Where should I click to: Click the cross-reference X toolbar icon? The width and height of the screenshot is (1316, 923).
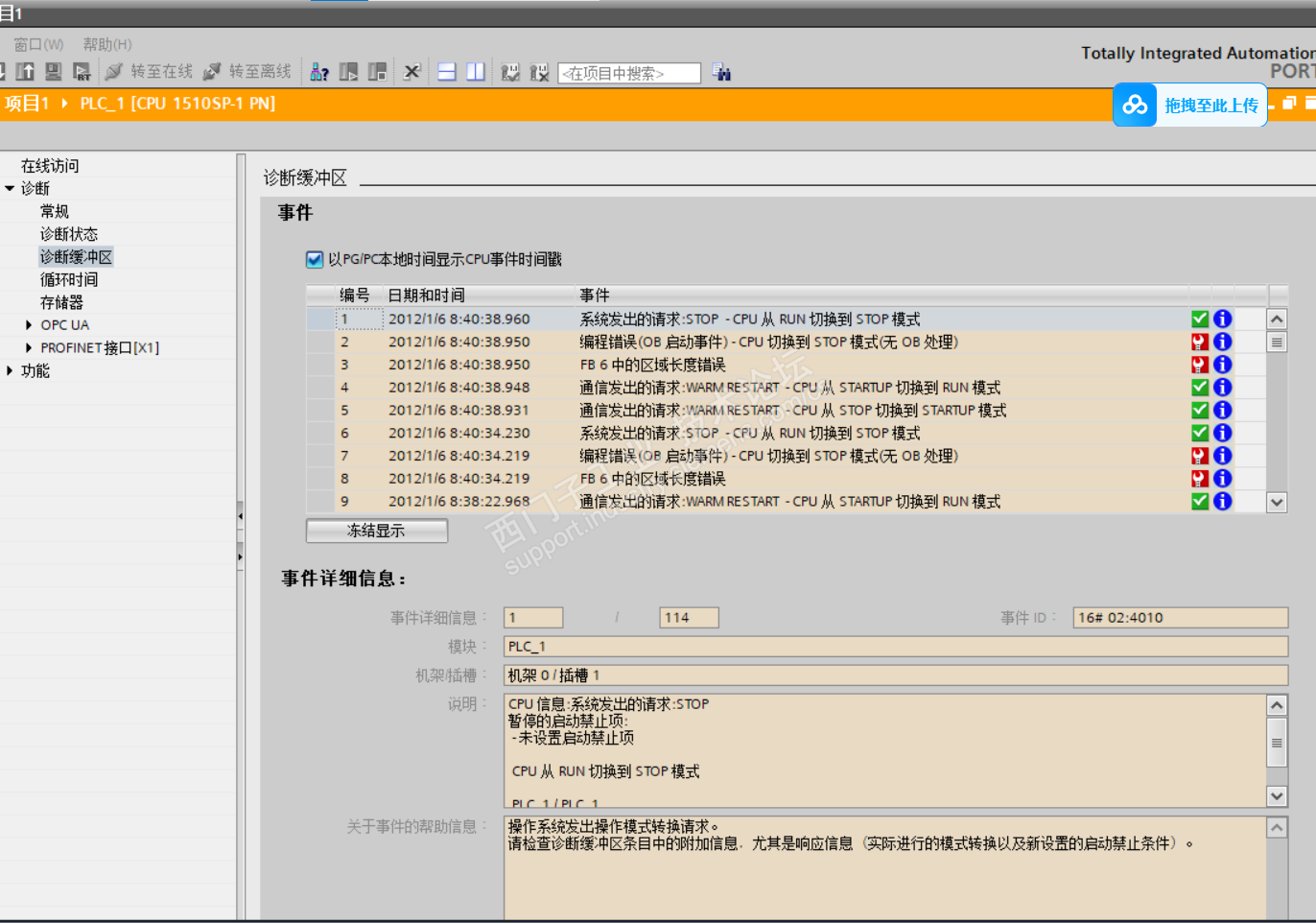tap(412, 72)
